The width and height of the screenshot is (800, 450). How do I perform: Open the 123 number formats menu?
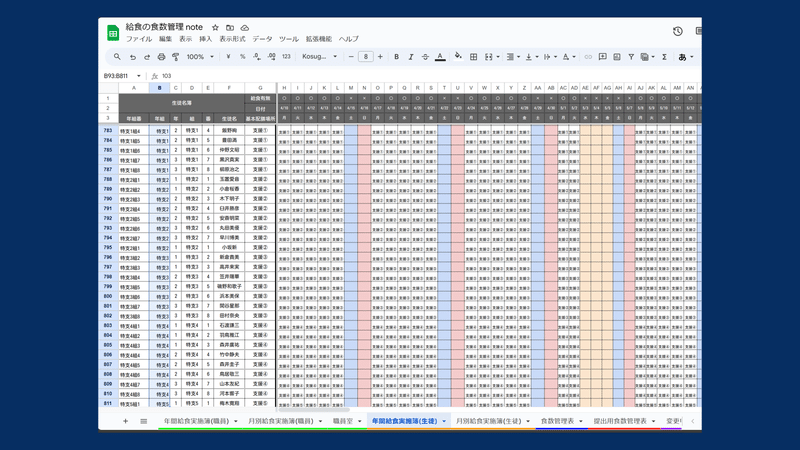point(286,57)
